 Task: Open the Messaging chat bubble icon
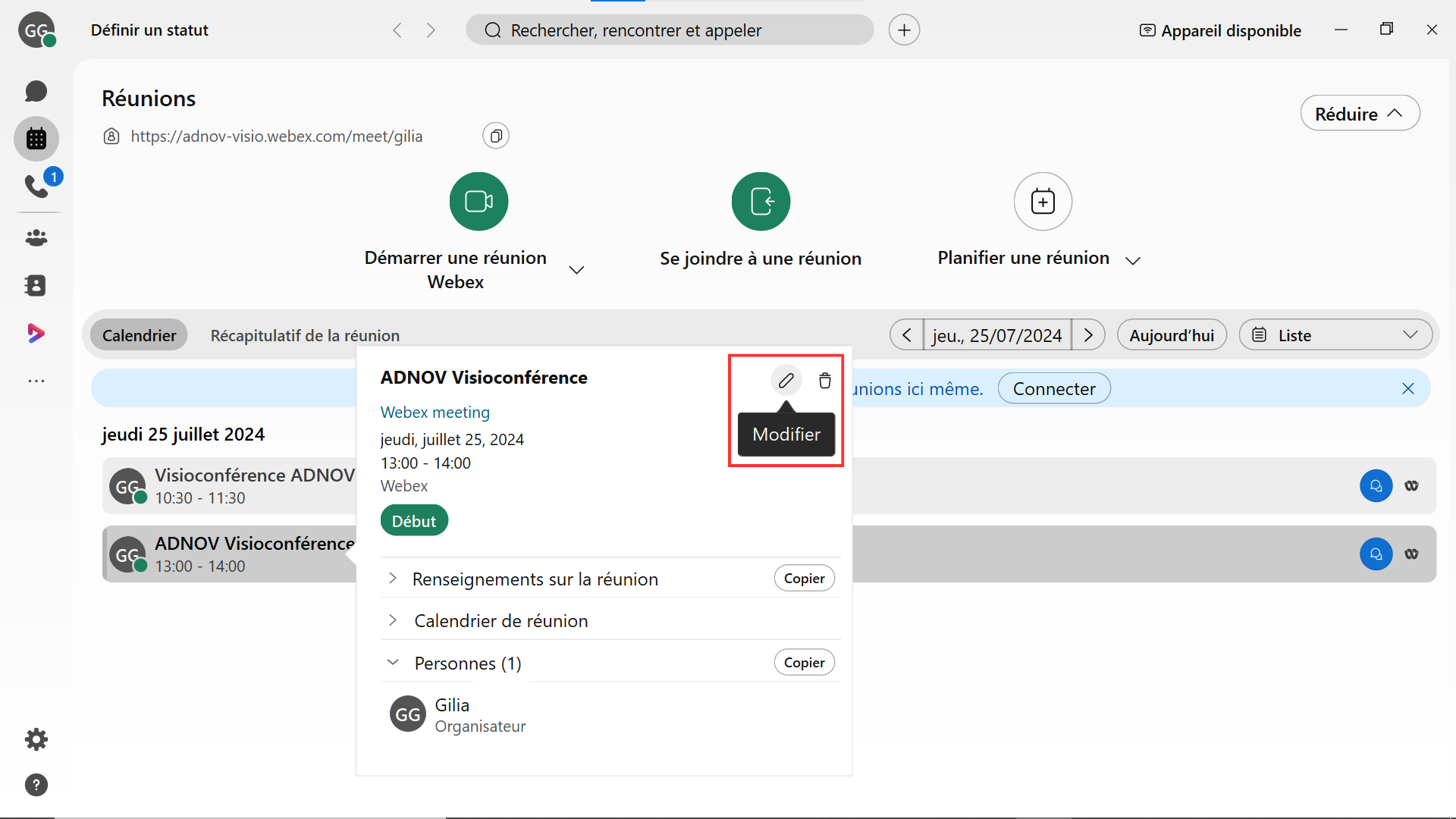click(36, 92)
